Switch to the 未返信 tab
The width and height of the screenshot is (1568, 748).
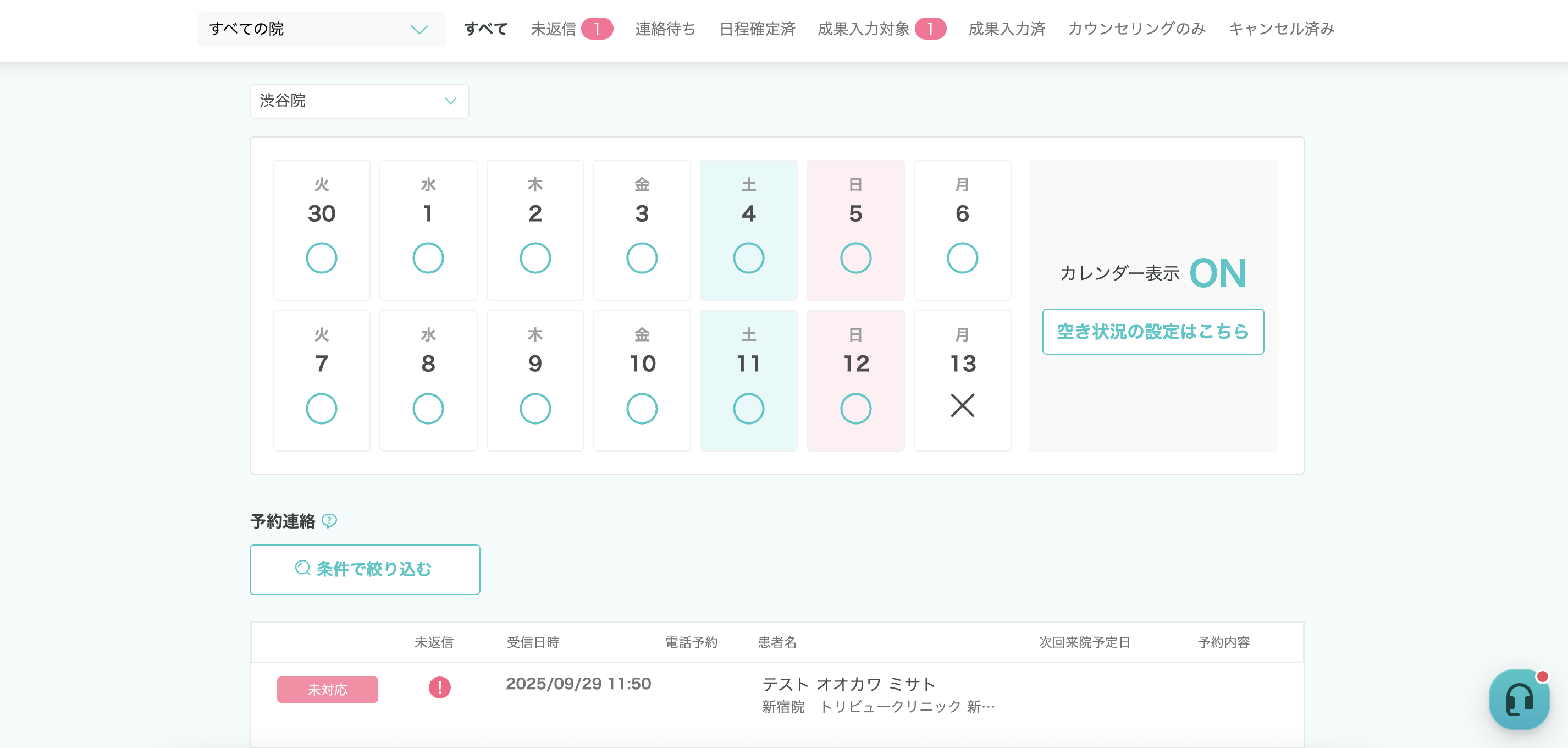(x=553, y=29)
